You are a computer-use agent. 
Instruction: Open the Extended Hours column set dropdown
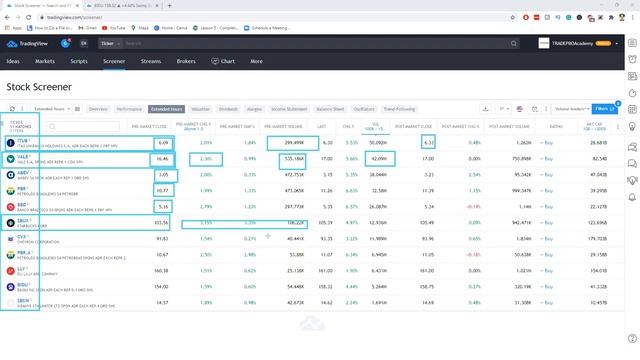coord(51,109)
